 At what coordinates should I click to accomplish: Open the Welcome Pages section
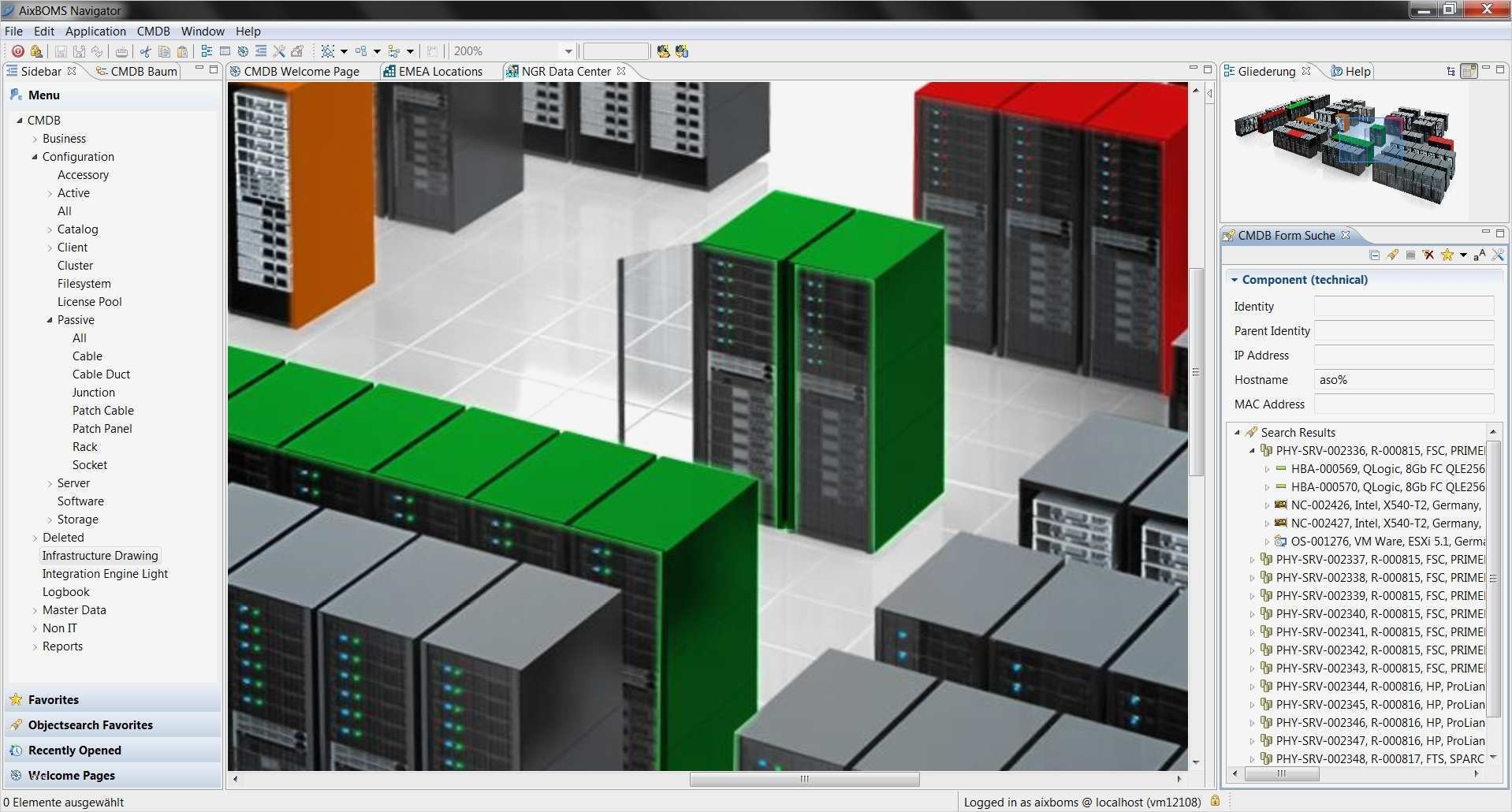pos(113,775)
